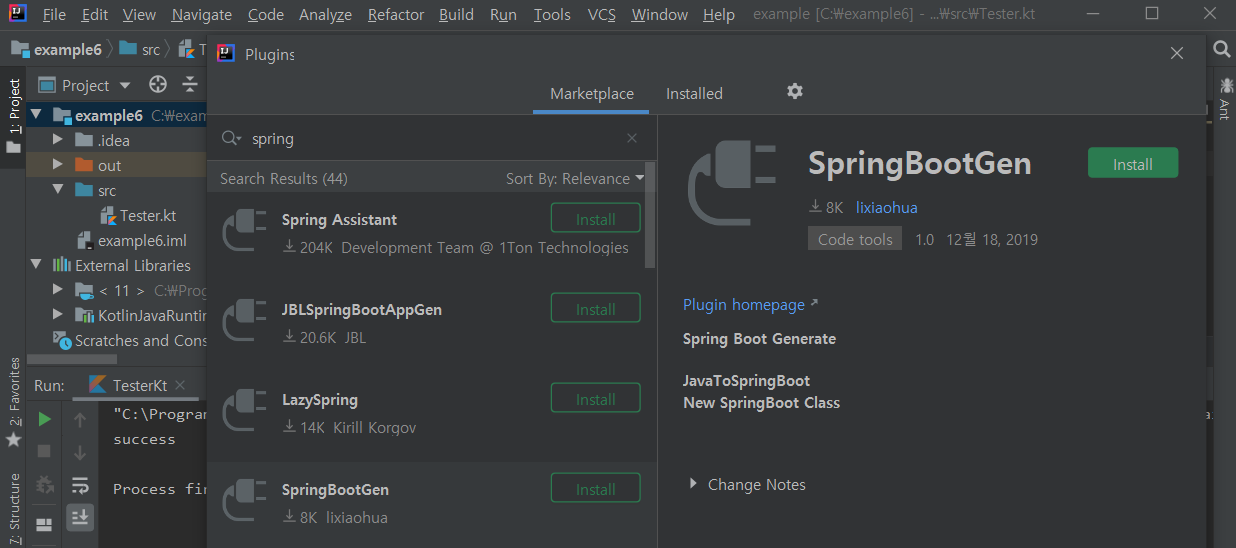Viewport: 1236px width, 548px height.
Task: Click the Code tools tag
Action: [855, 239]
